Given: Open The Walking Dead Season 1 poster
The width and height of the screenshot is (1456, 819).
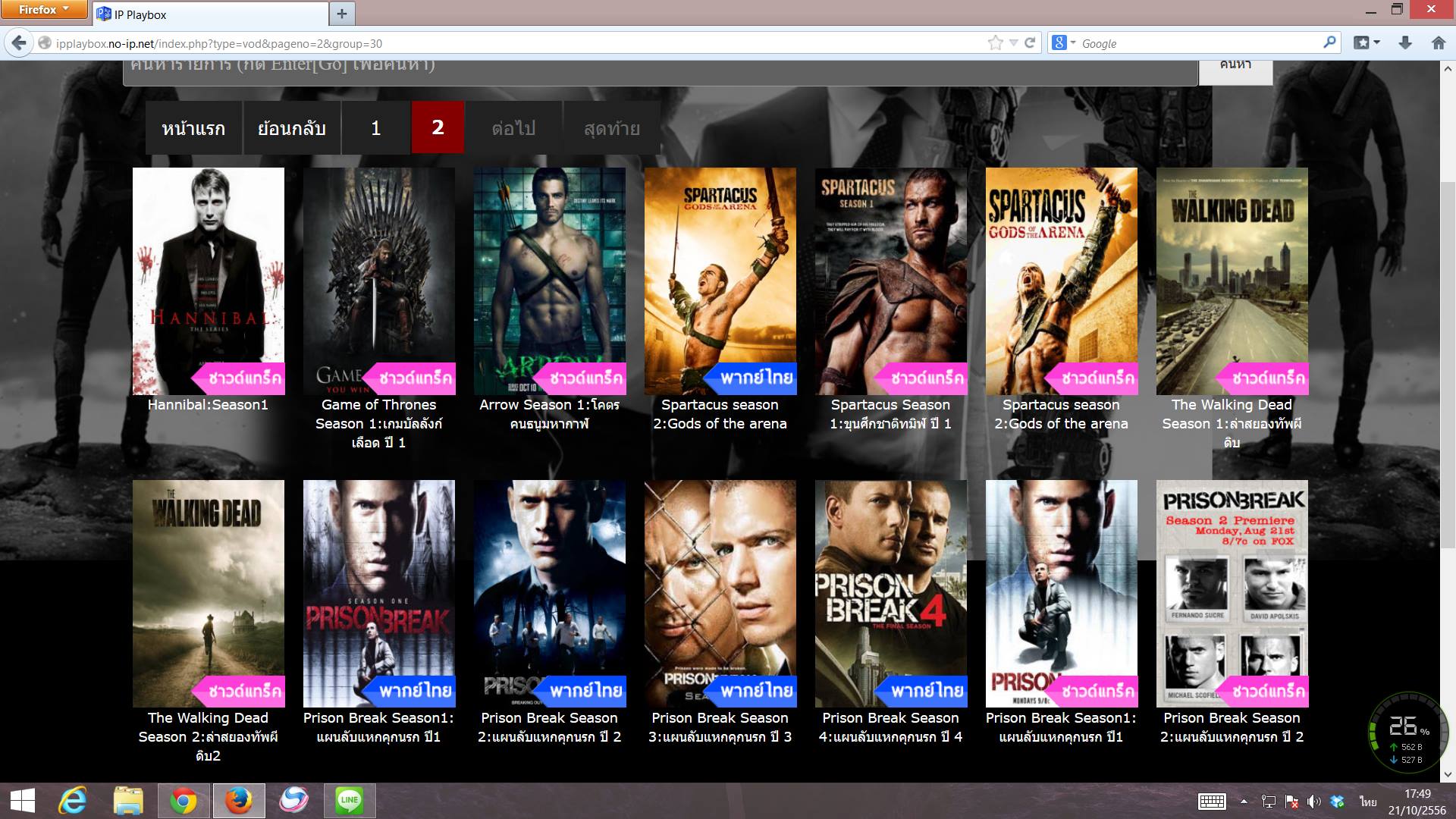Looking at the screenshot, I should pos(1232,281).
